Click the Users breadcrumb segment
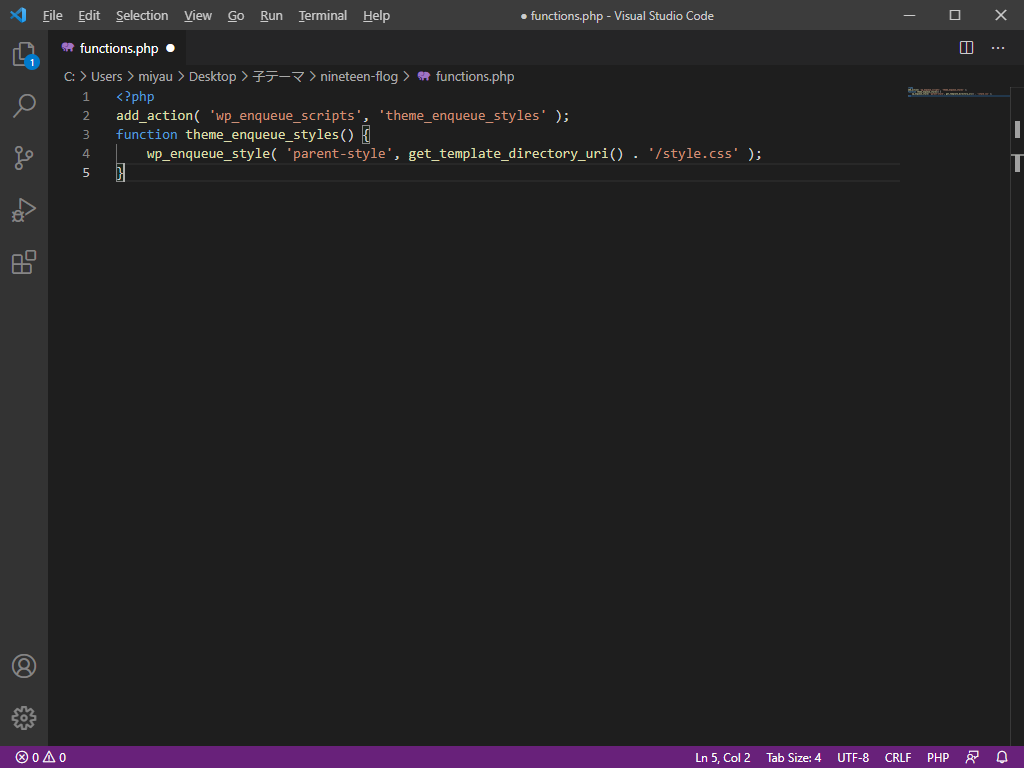 (106, 76)
